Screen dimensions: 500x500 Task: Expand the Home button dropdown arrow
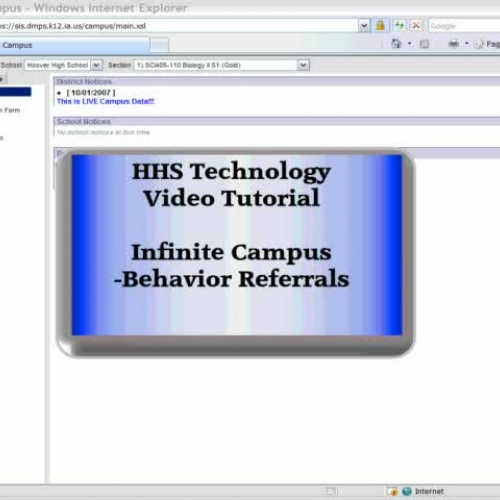pos(410,44)
